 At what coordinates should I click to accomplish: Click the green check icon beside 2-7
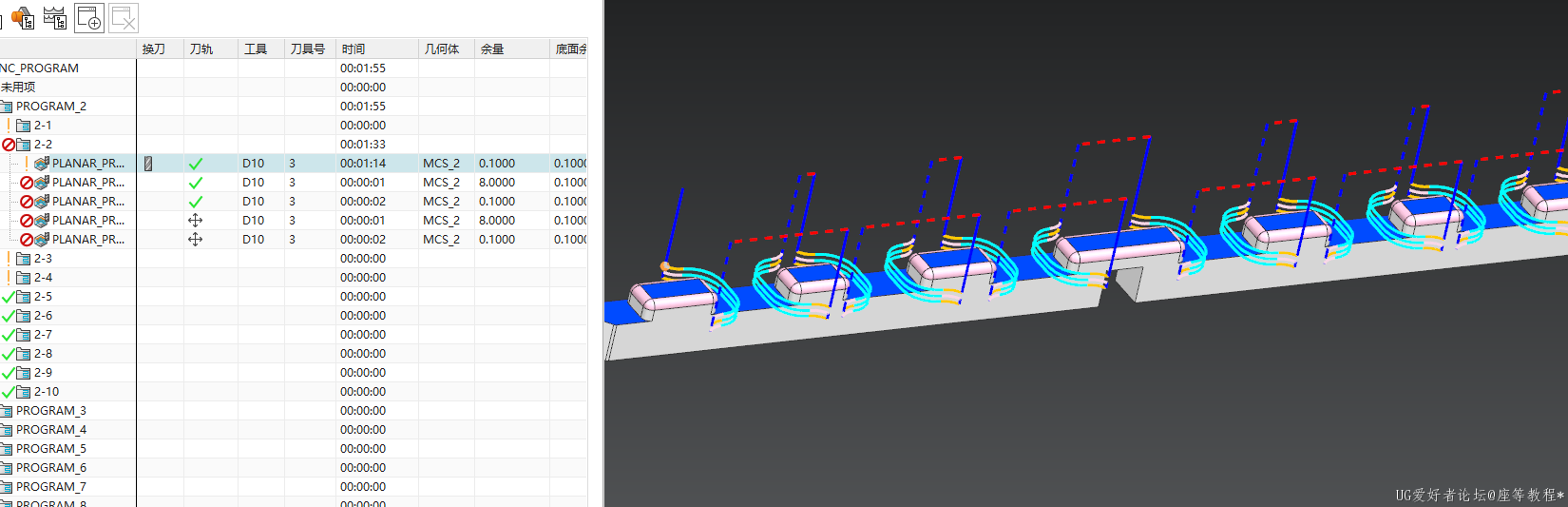point(9,335)
